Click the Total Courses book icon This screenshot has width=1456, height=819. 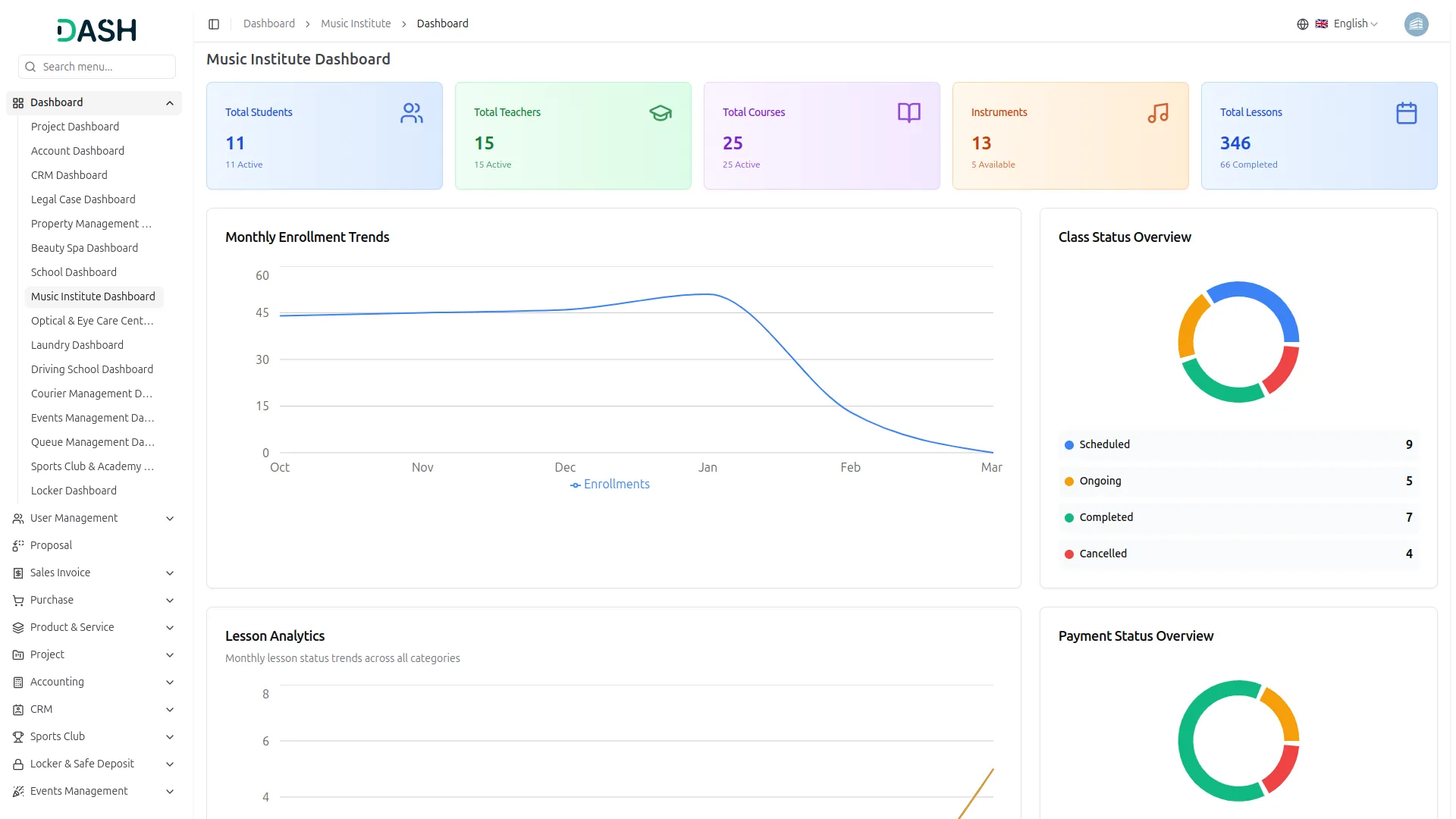coord(908,113)
